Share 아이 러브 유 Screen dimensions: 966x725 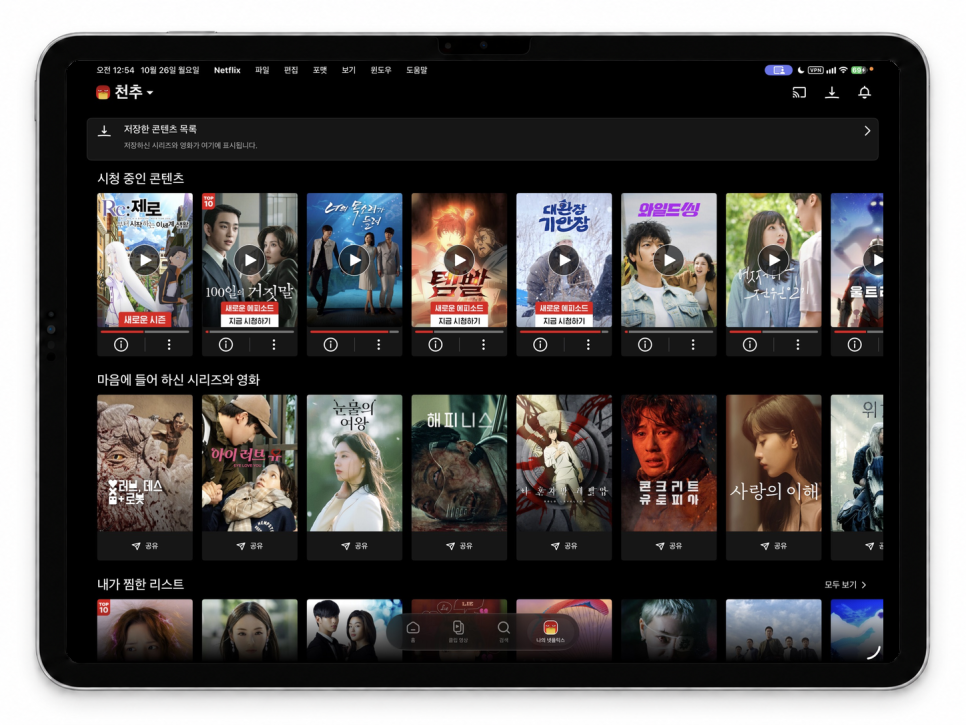250,546
